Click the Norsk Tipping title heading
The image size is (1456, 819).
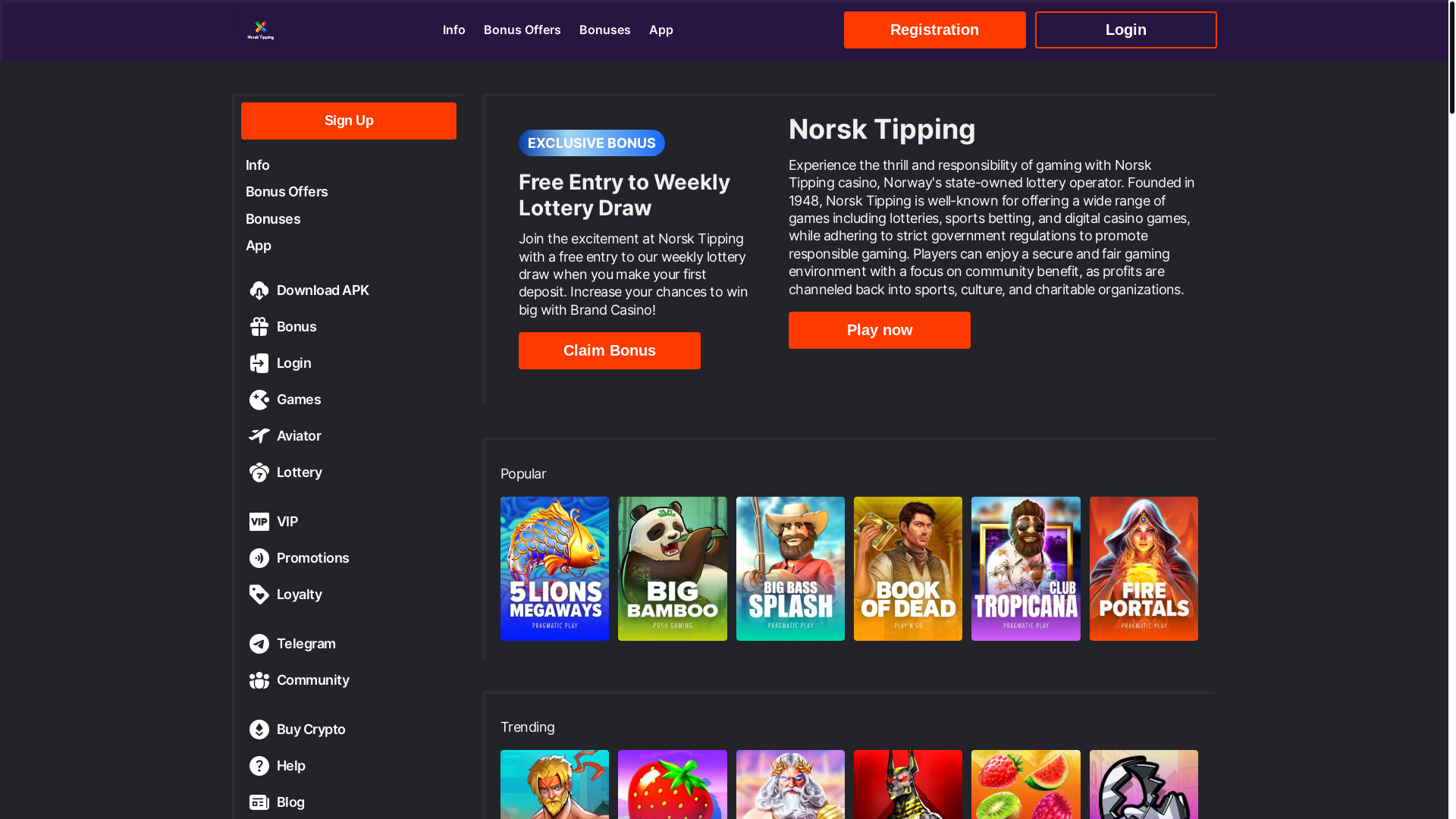[x=882, y=129]
